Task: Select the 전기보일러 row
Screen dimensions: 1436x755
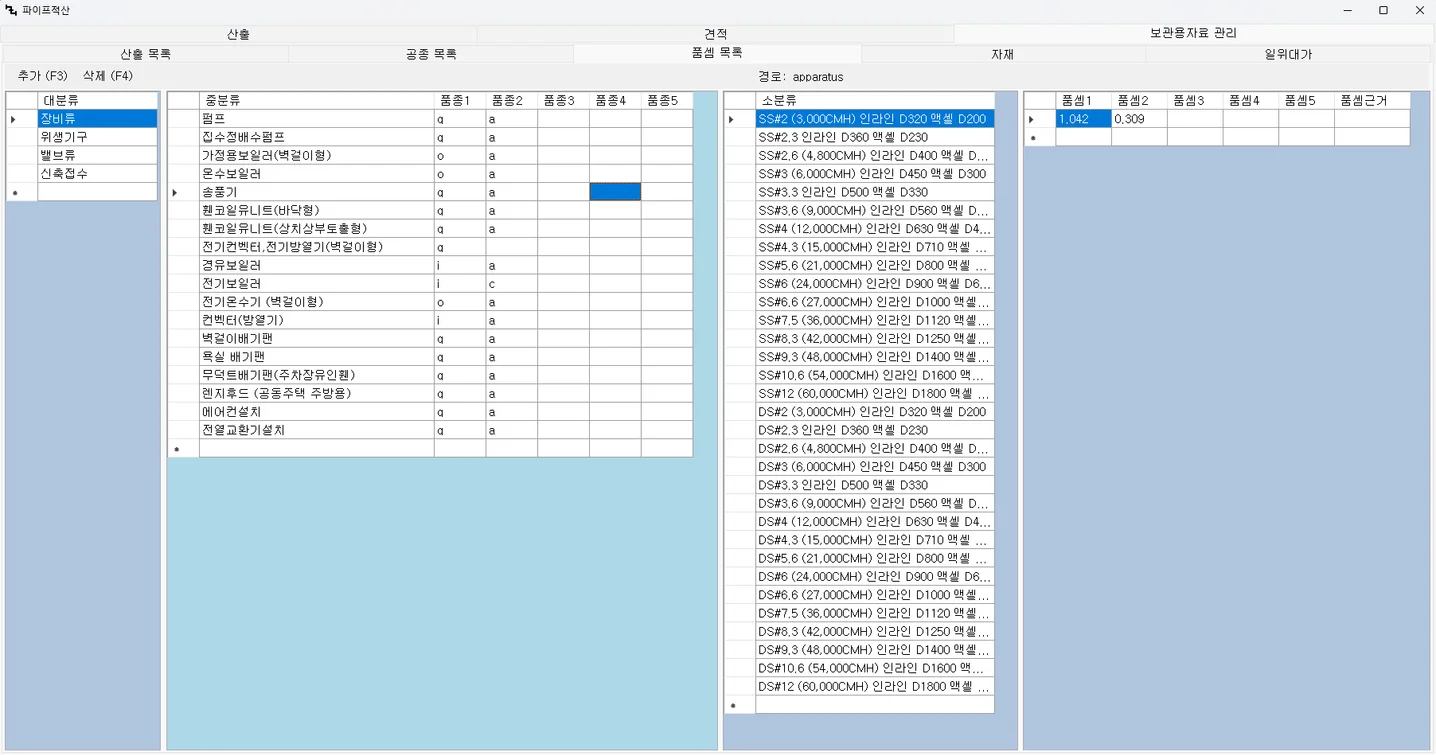Action: pos(316,284)
